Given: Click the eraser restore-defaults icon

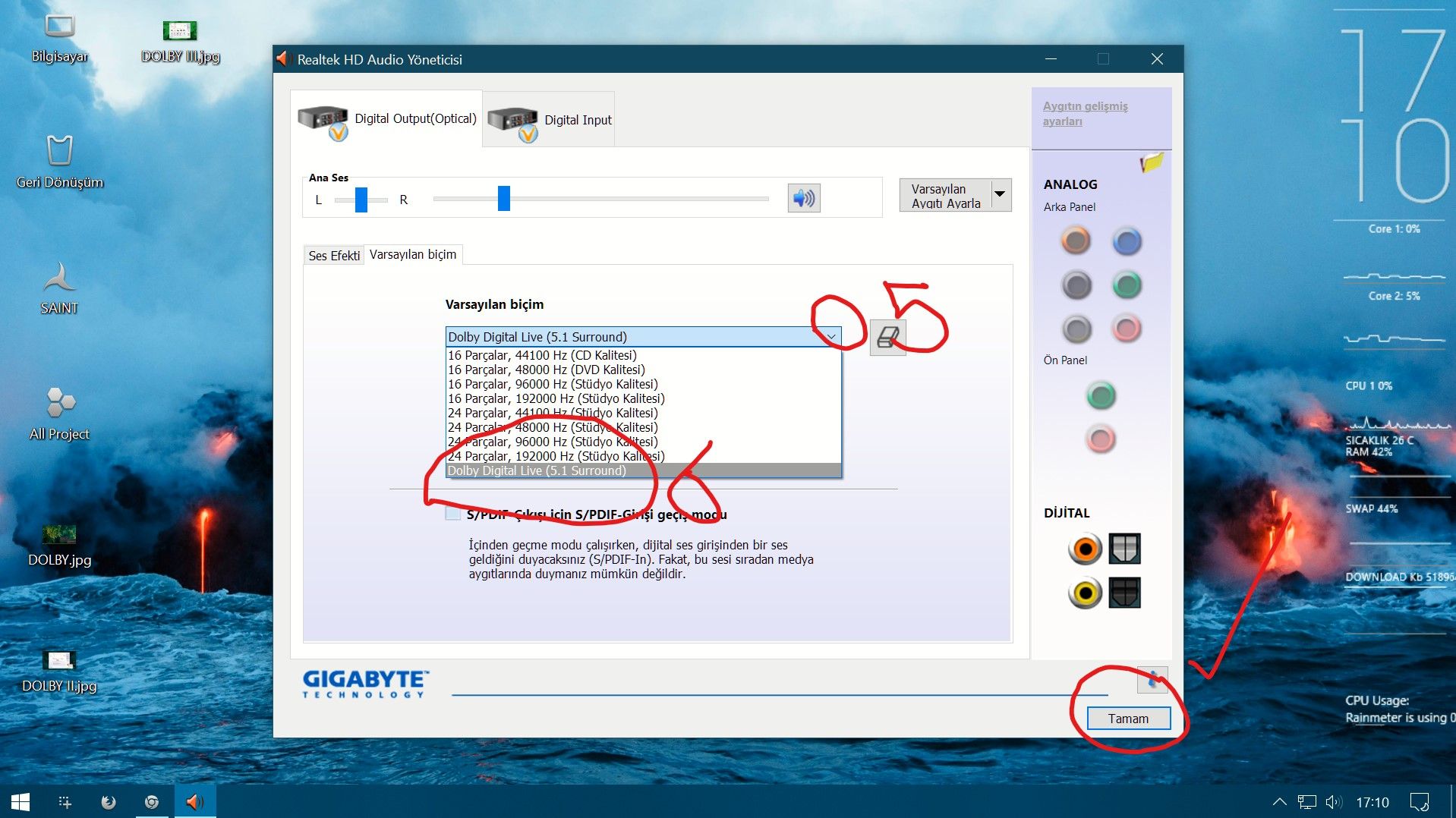Looking at the screenshot, I should [887, 337].
